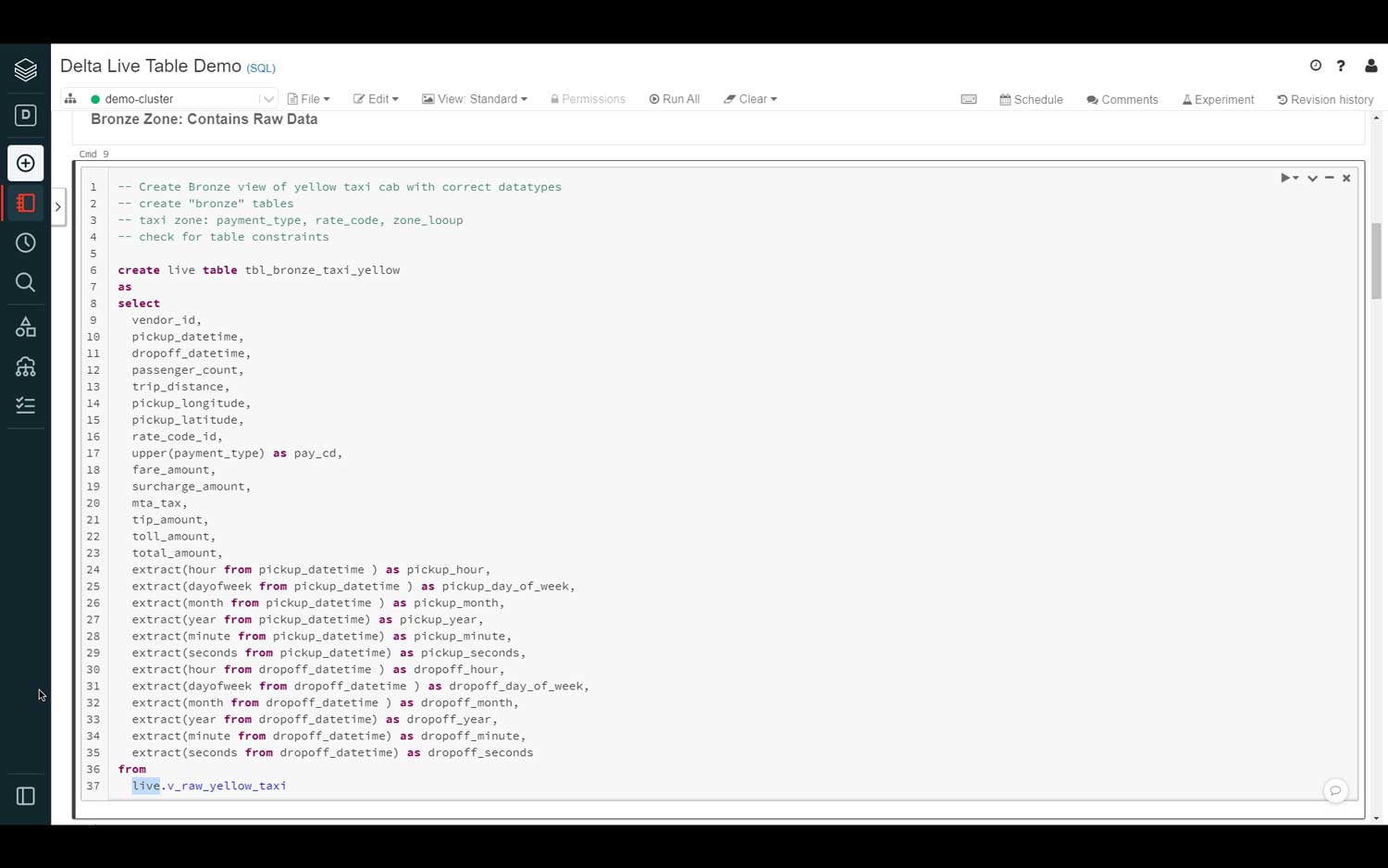Click the line ending in pickup_day_of_week

pyautogui.click(x=353, y=587)
